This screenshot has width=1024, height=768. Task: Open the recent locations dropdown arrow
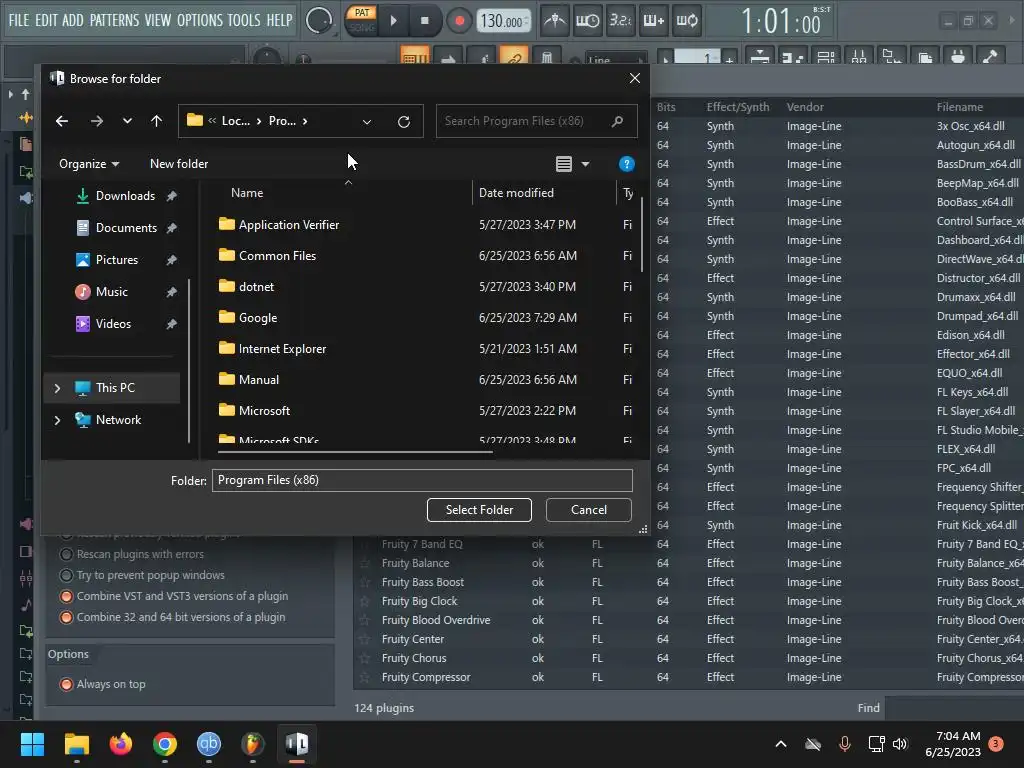point(127,121)
